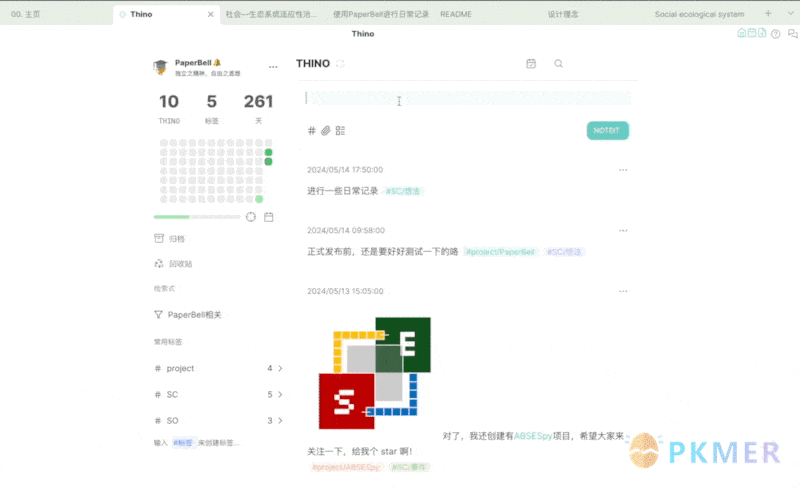Insert a tag with the hash icon
The height and width of the screenshot is (492, 800).
pos(312,131)
